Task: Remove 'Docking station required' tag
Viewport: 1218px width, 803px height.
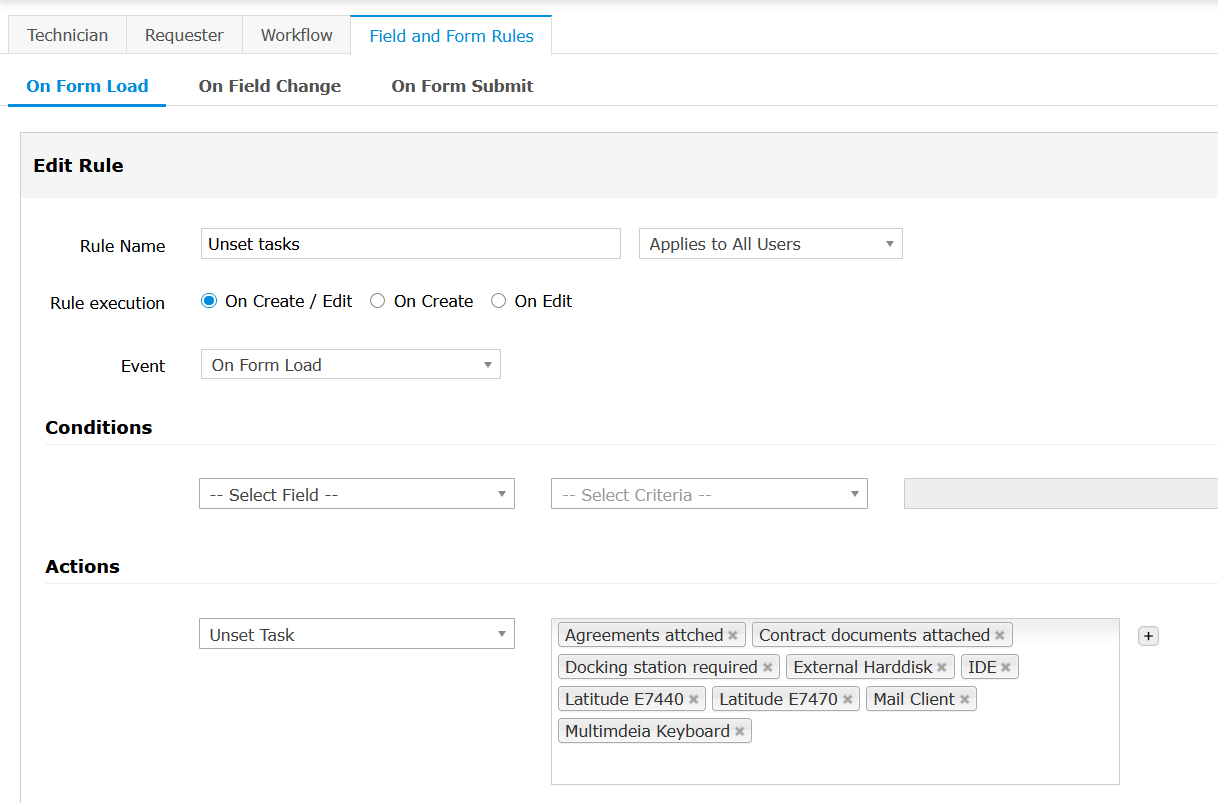Action: point(767,668)
